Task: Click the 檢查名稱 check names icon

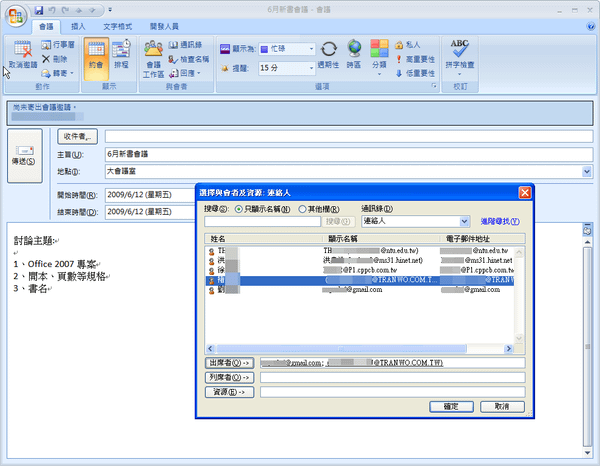Action: 189,59
